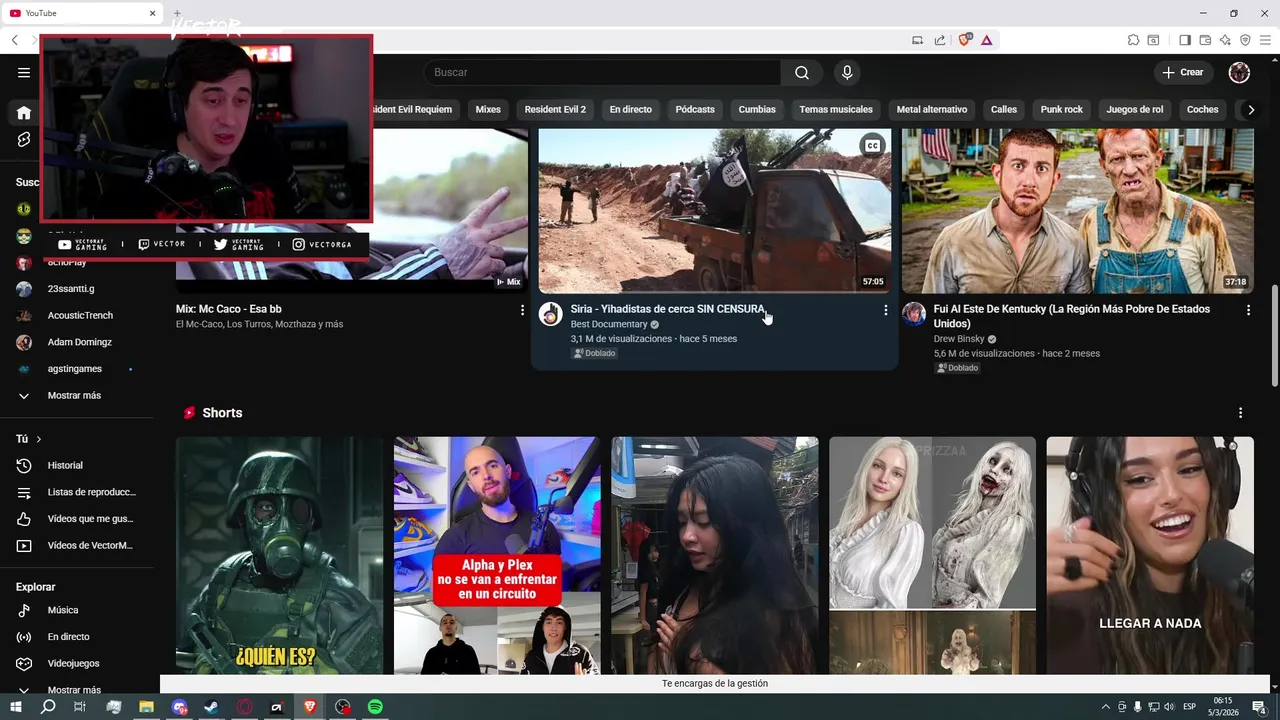Go back with browser back arrow

15,40
